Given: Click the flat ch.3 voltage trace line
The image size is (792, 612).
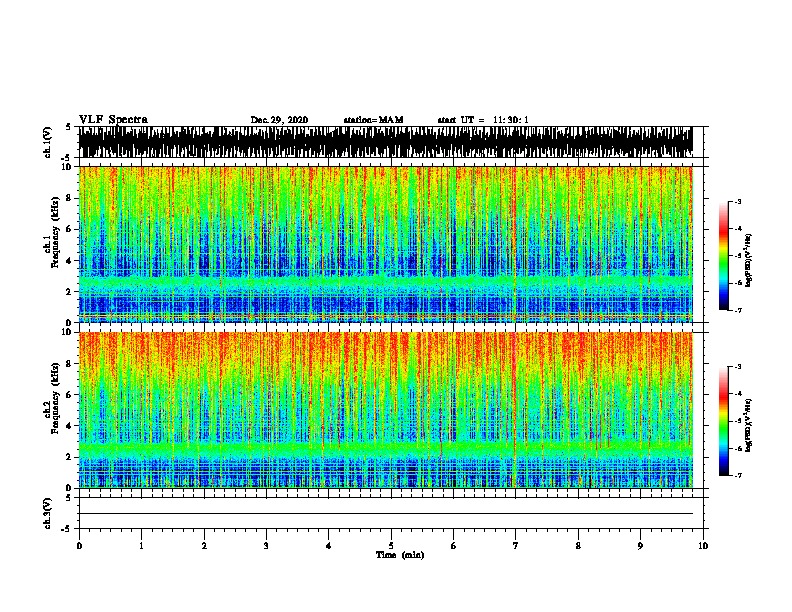Looking at the screenshot, I should pos(385,514).
